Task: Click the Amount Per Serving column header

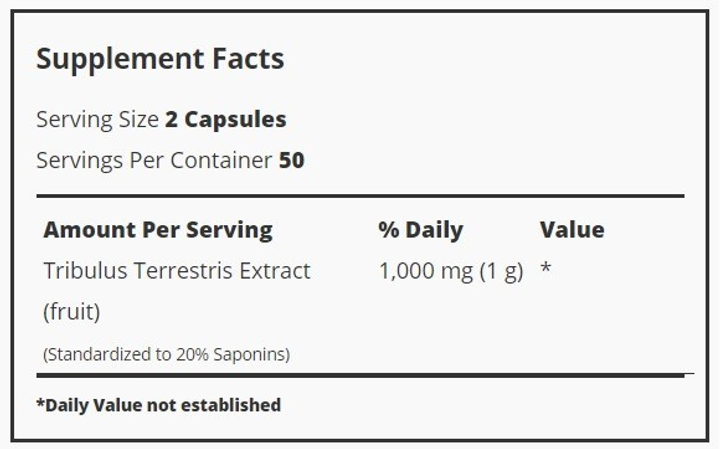Action: pyautogui.click(x=158, y=230)
